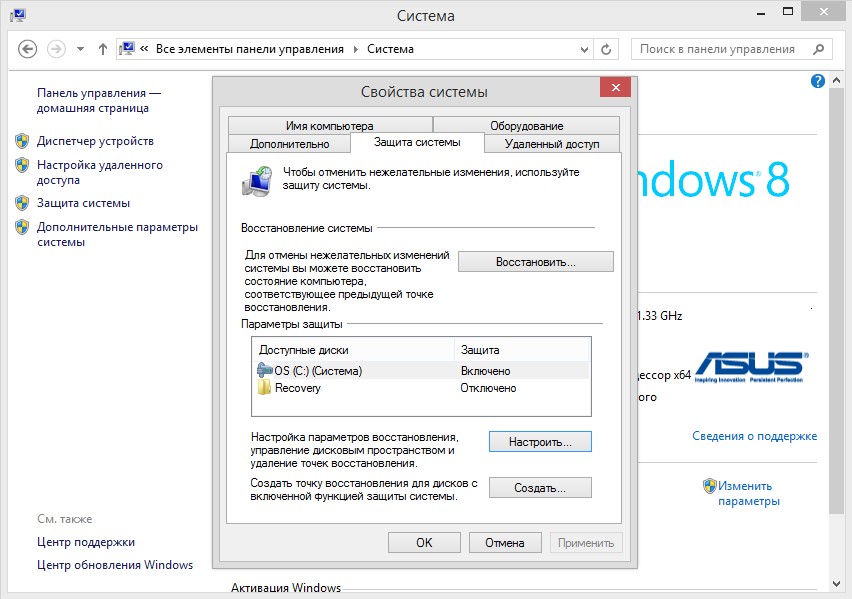This screenshot has height=599, width=852.
Task: Select the 'Защита системы' dialog tab
Action: 417,142
